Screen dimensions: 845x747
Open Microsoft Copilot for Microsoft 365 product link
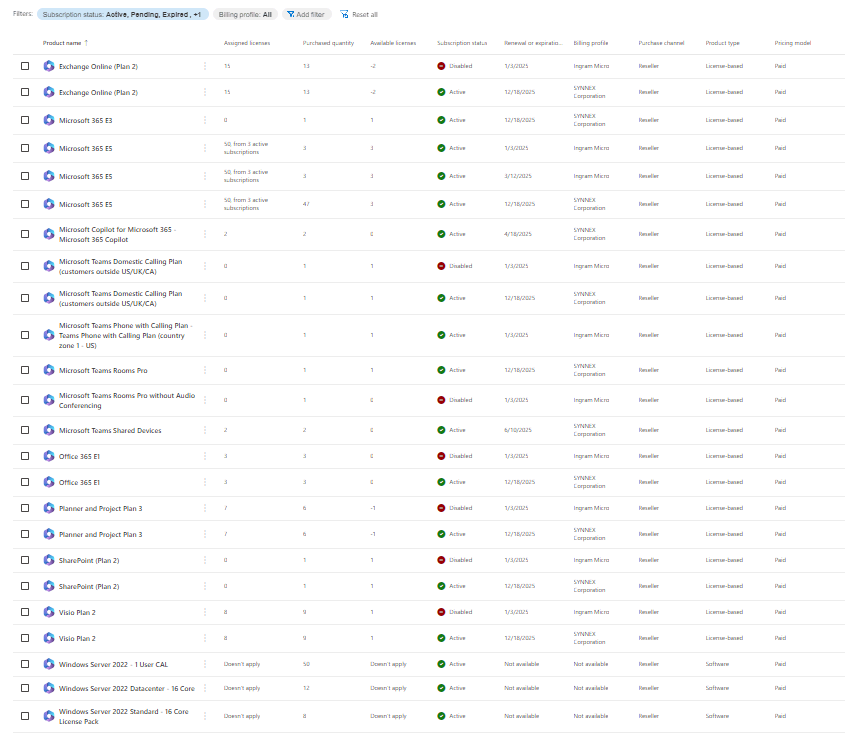pyautogui.click(x=117, y=234)
